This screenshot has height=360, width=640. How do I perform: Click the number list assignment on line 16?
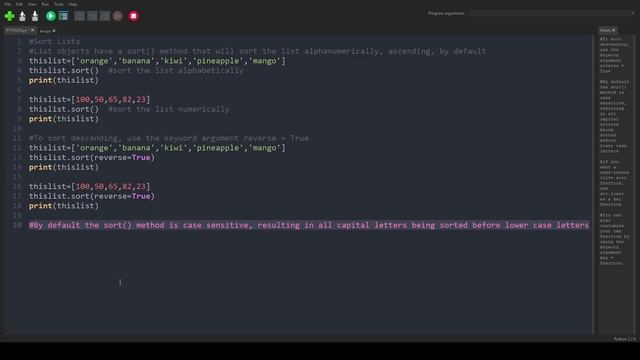pyautogui.click(x=89, y=187)
